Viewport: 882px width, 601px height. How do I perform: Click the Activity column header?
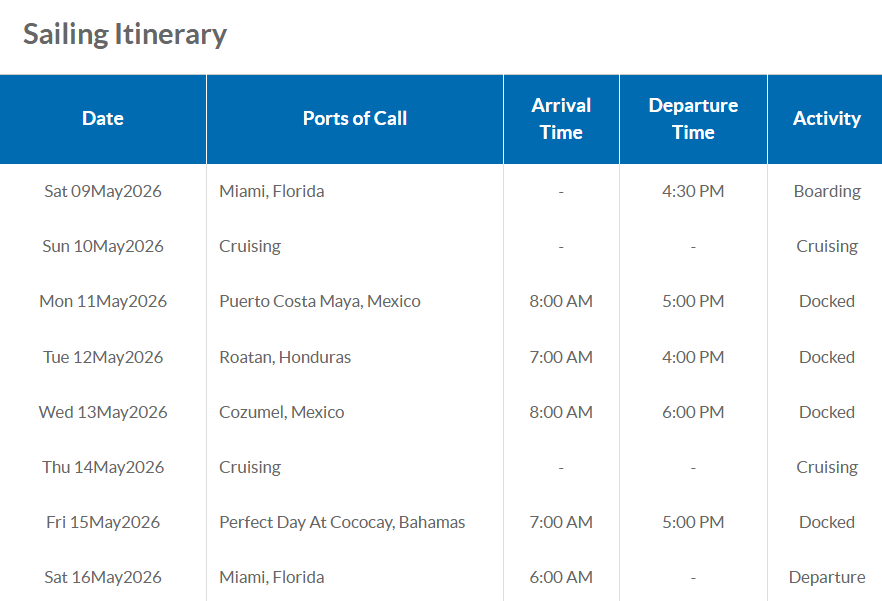[x=826, y=118]
